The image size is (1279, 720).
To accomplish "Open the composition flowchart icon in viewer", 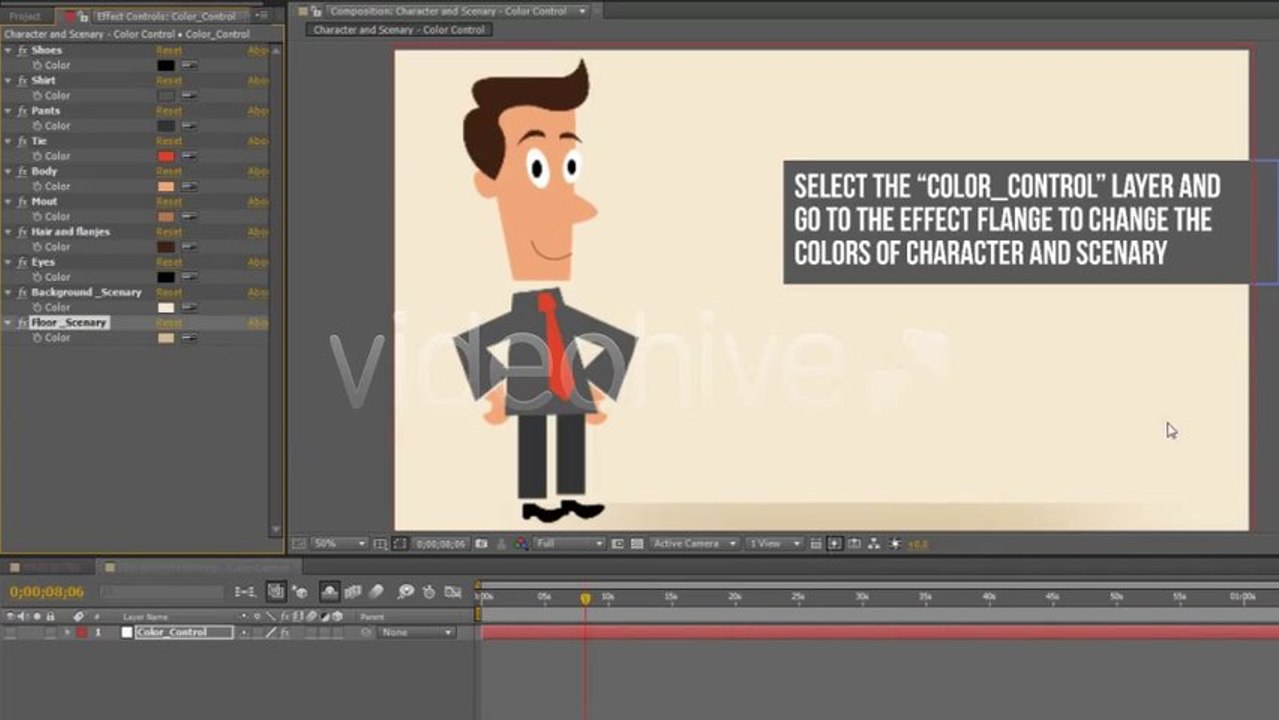I will [x=874, y=543].
